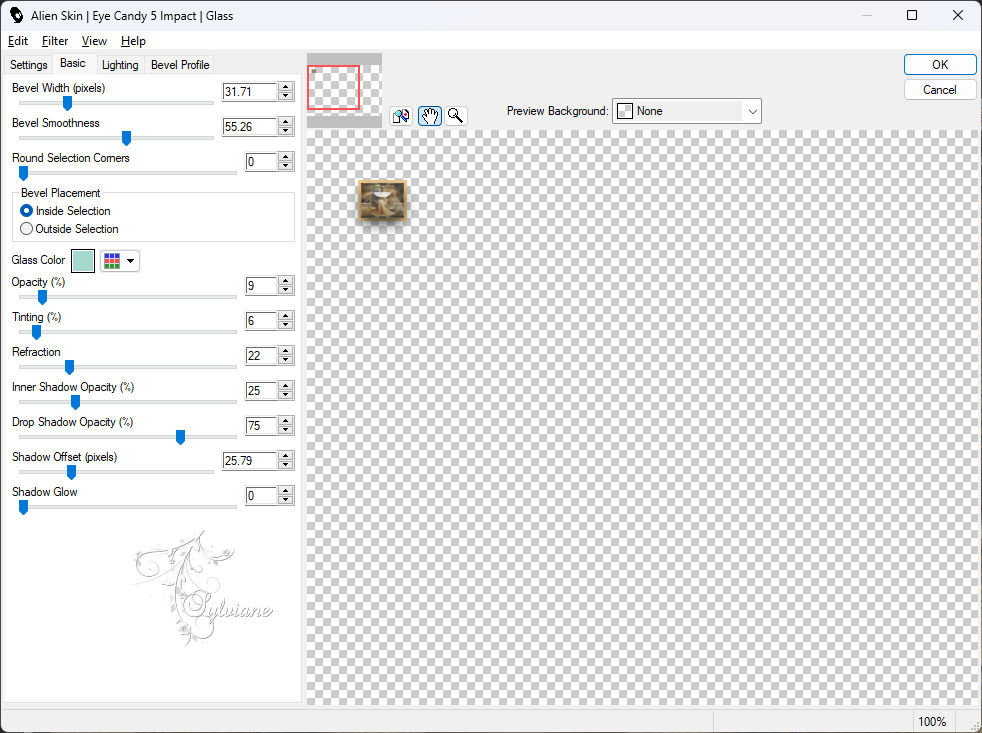This screenshot has width=982, height=733.
Task: Maximize the Eye Candy 5 window
Action: [x=912, y=15]
